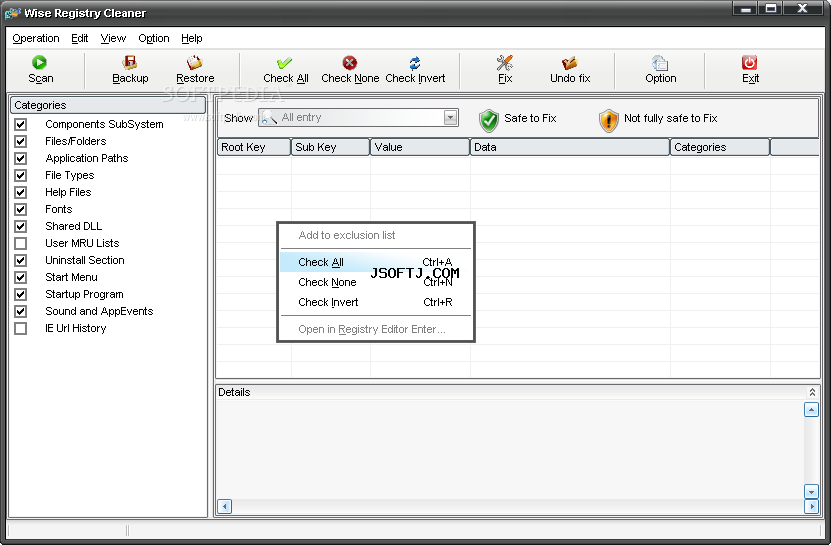Uncheck the Shared DLL category
Screen dimensions: 831x545
(x=21, y=226)
